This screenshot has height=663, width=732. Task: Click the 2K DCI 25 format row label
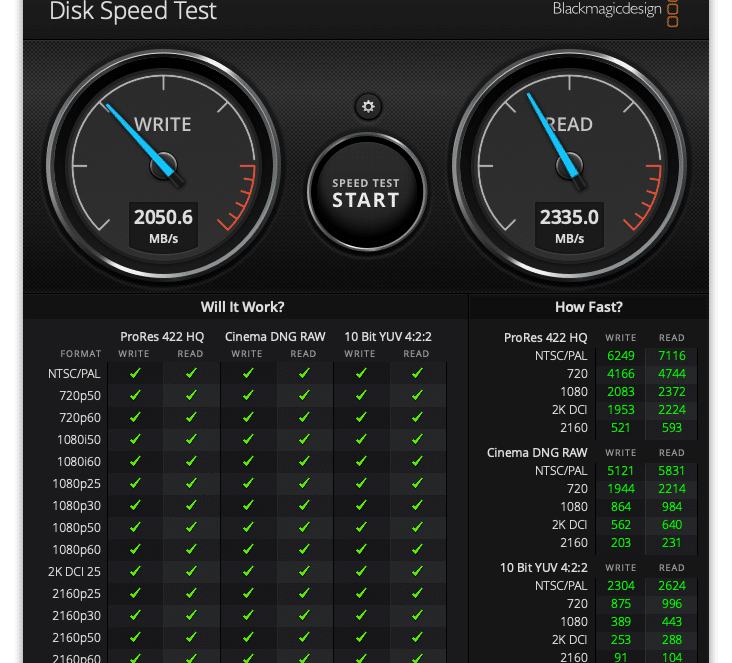[x=74, y=571]
